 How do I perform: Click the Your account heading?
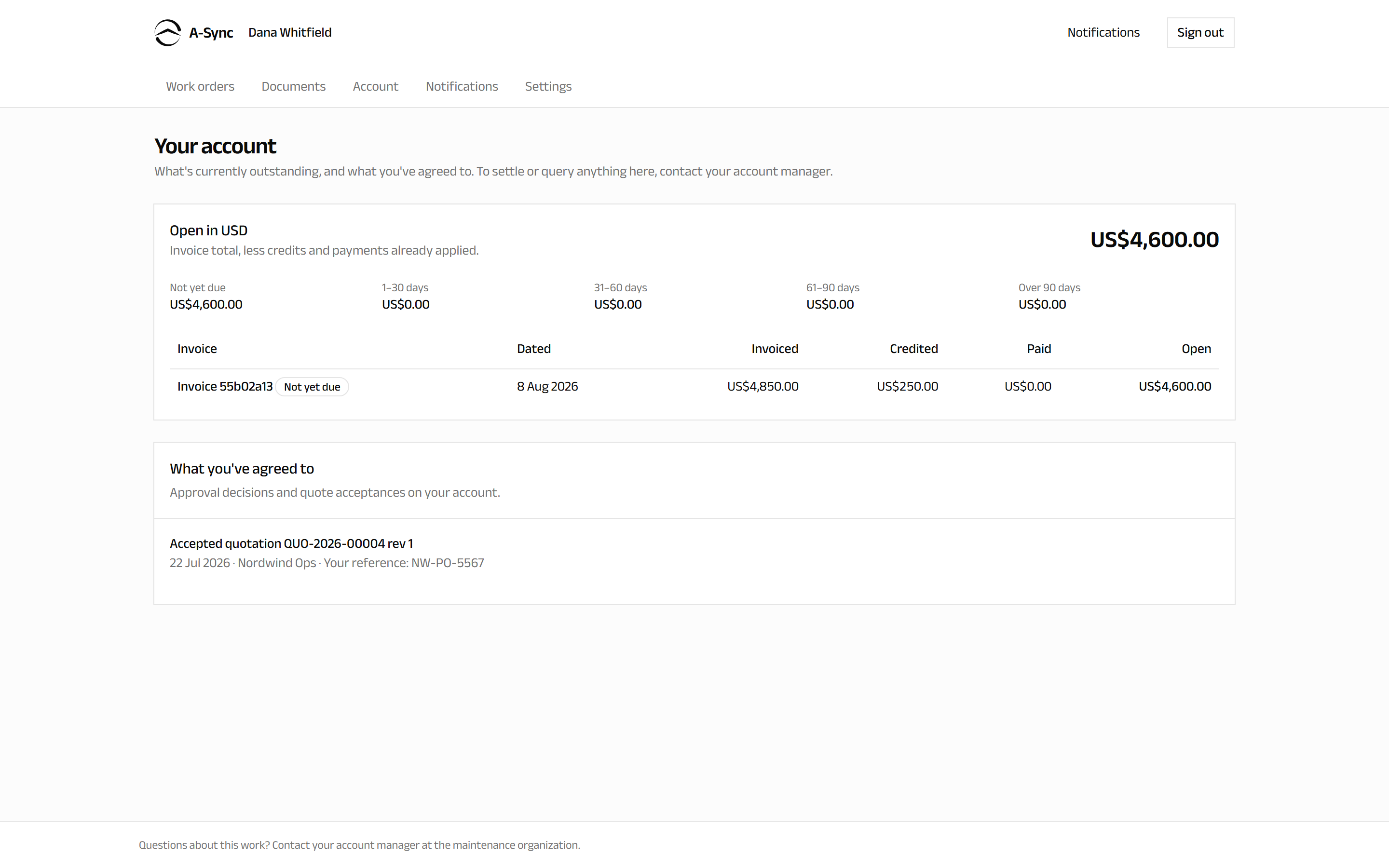[x=215, y=147]
